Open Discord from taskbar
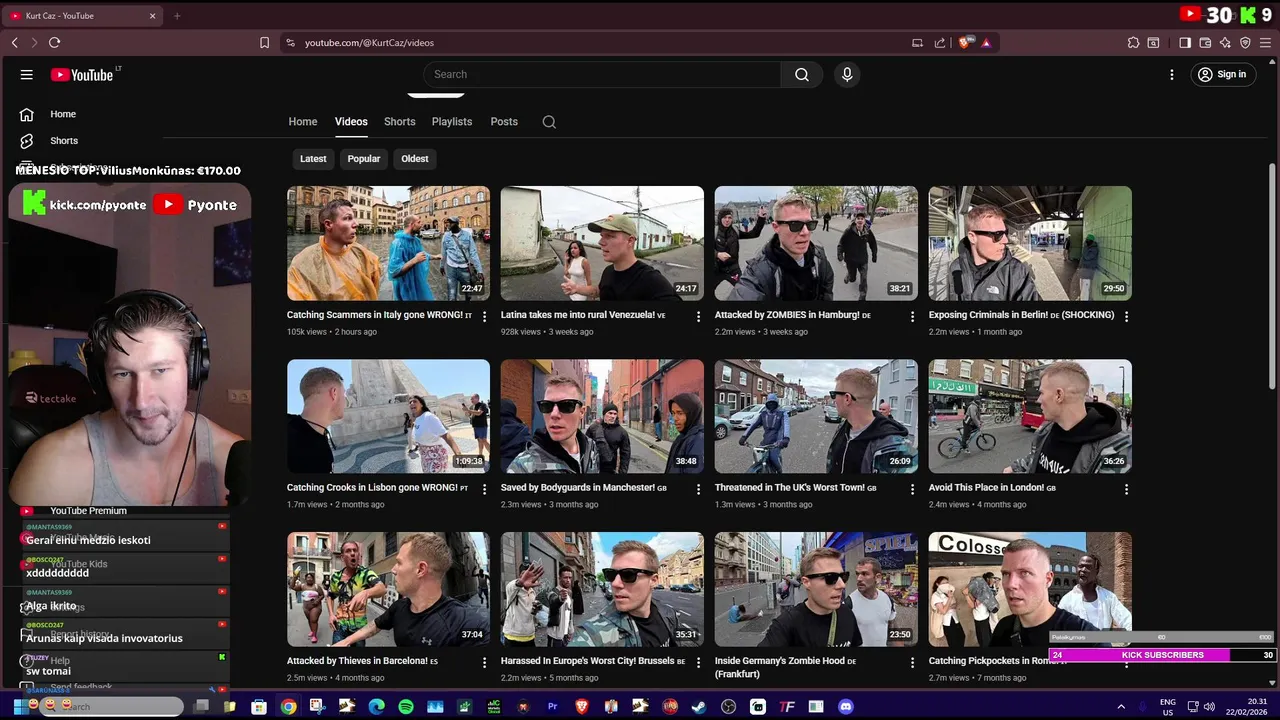The width and height of the screenshot is (1280, 720). tap(846, 707)
